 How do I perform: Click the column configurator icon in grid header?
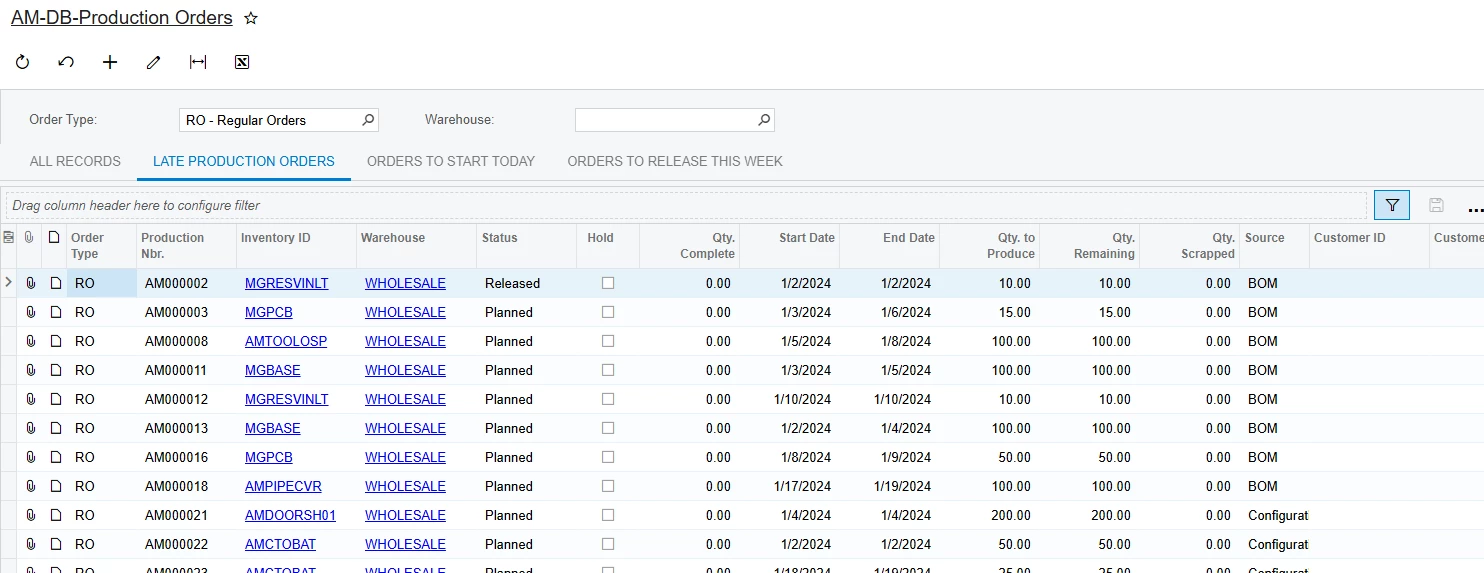coord(8,237)
